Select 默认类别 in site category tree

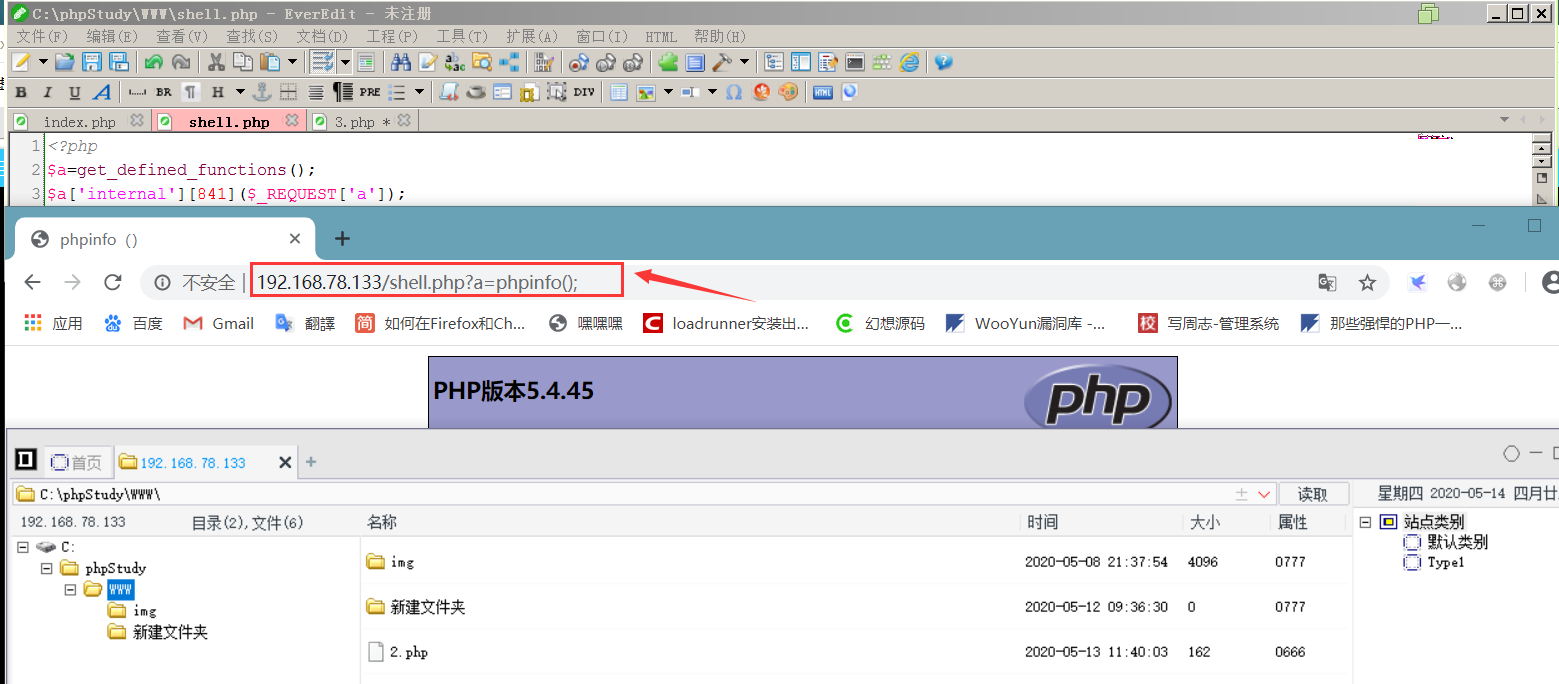1457,542
